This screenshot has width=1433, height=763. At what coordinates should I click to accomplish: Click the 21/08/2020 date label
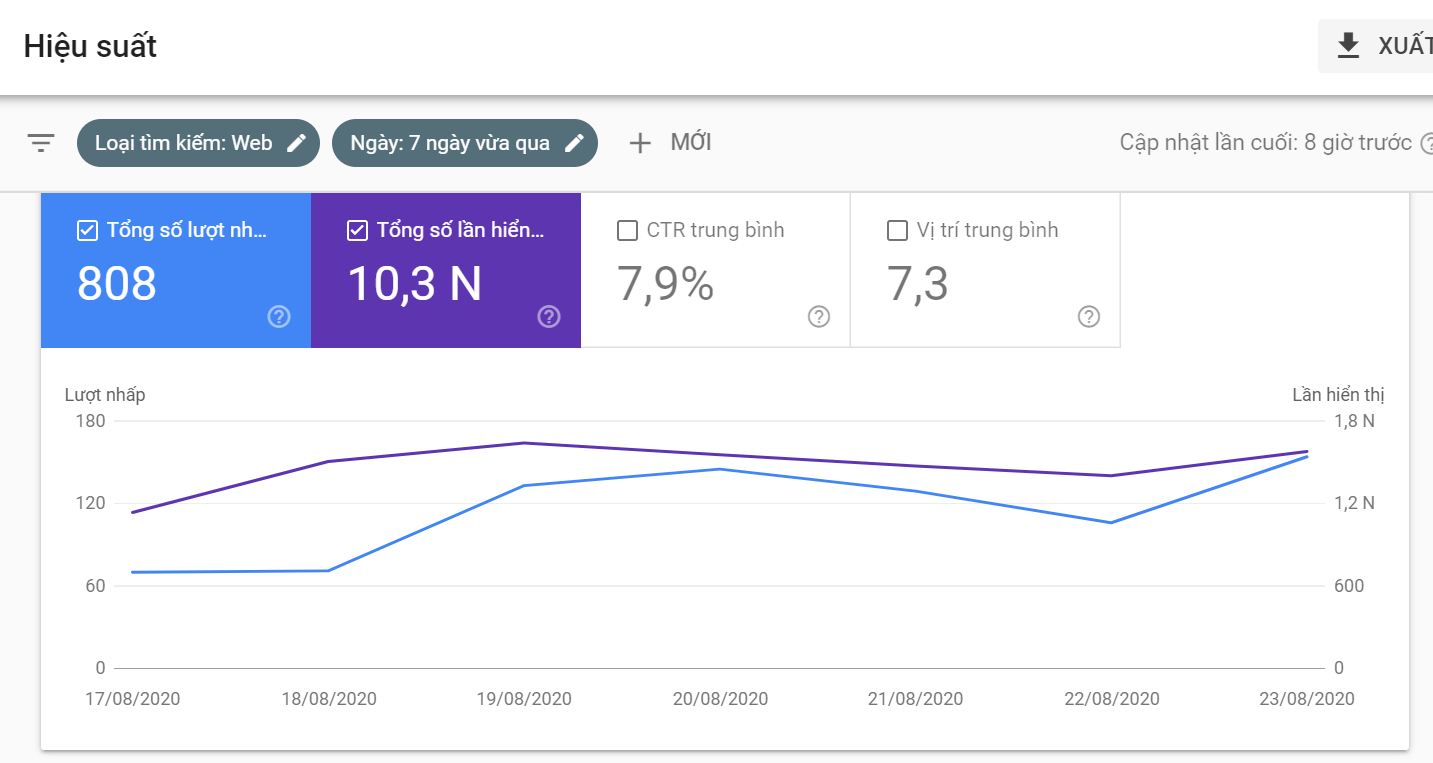click(915, 699)
